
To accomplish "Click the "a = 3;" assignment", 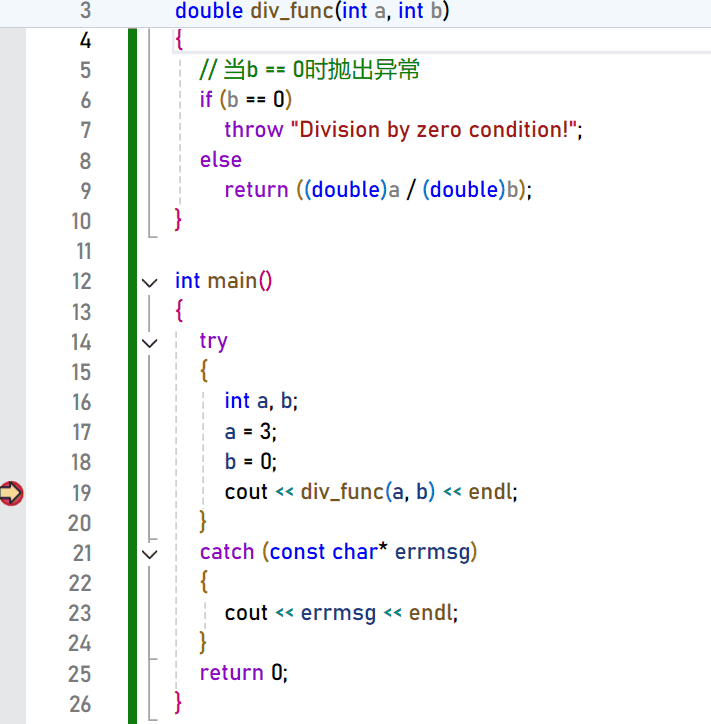I will tap(251, 432).
